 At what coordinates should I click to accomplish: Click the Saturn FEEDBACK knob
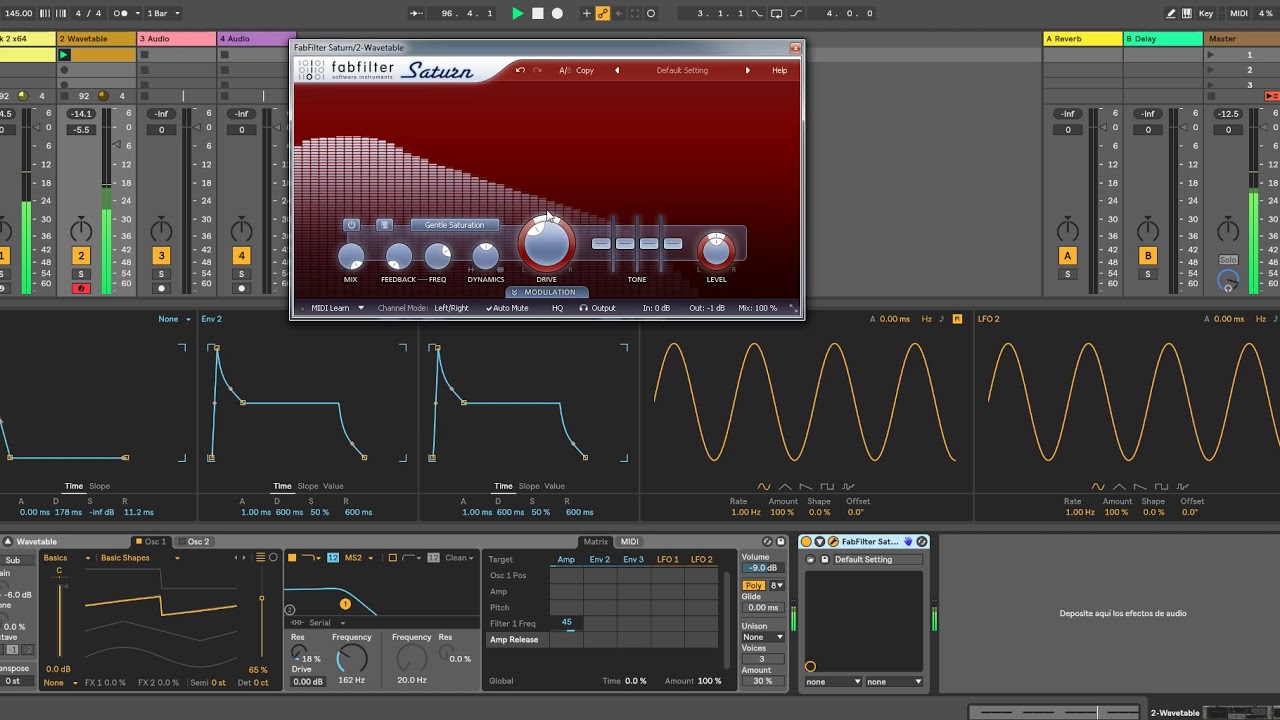point(398,256)
